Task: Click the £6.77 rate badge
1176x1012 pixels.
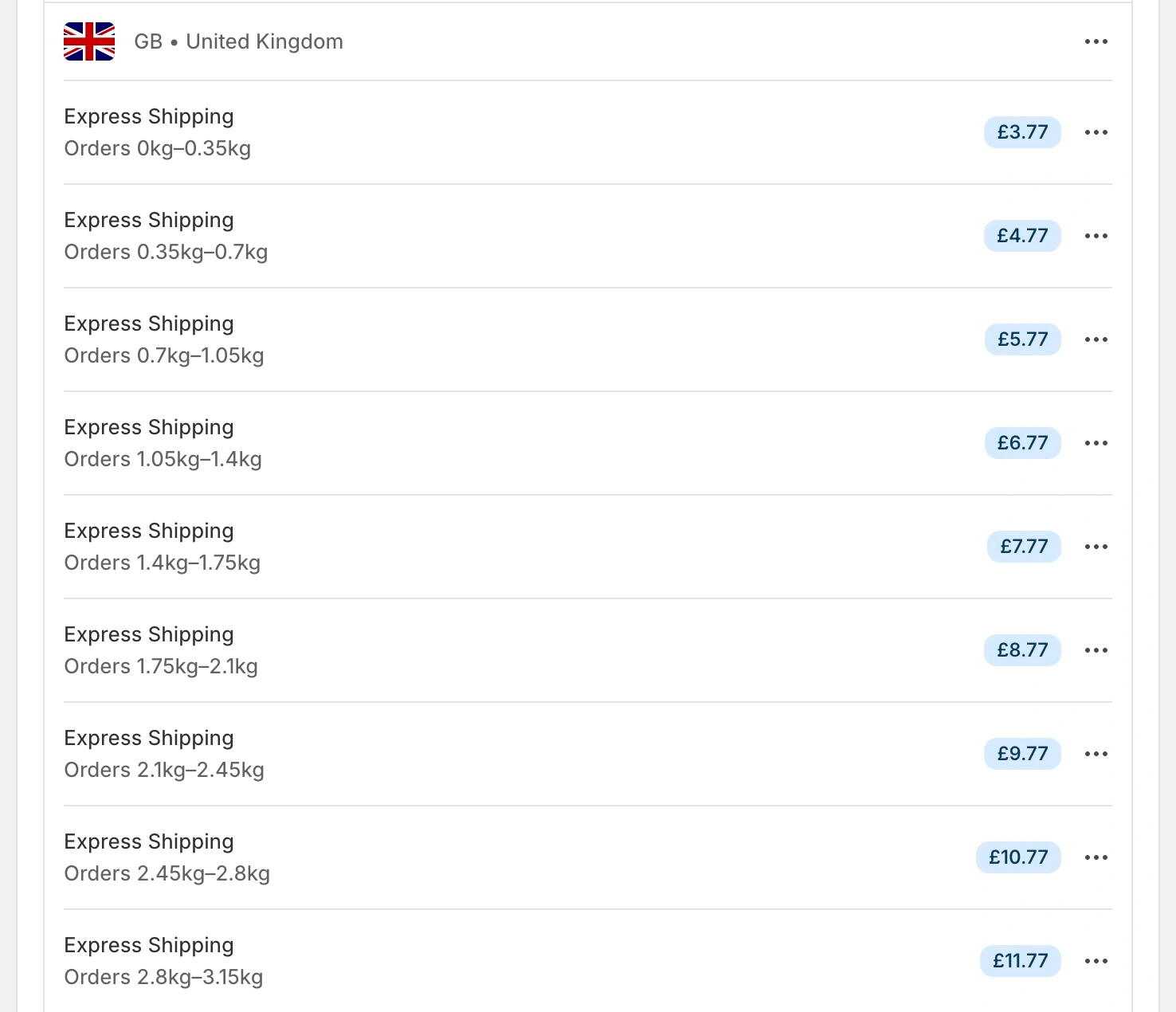Action: 1022,443
